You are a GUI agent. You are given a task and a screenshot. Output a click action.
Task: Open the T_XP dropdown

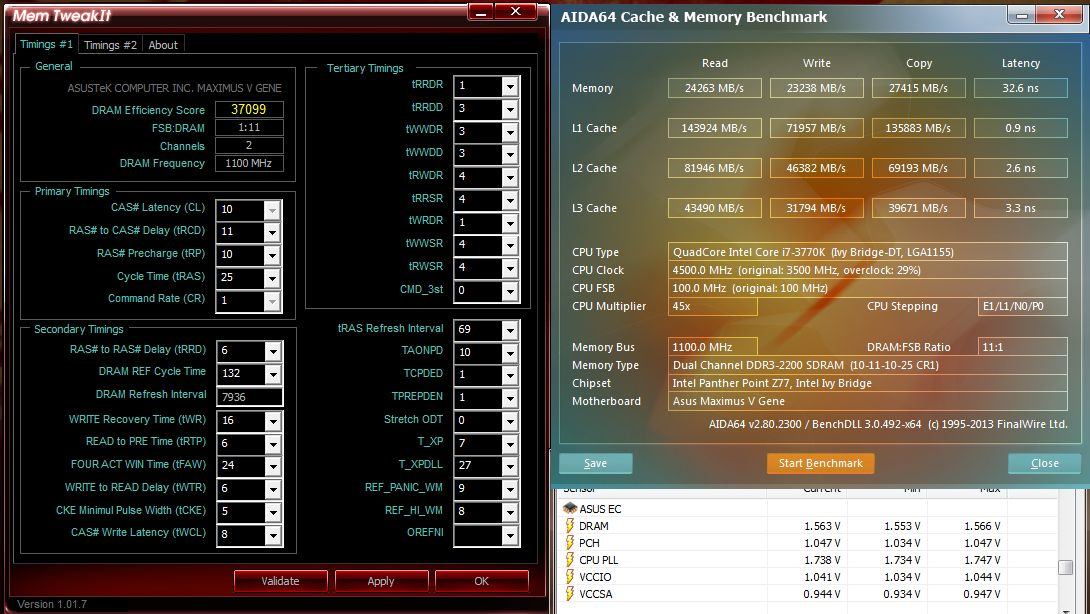coord(510,443)
